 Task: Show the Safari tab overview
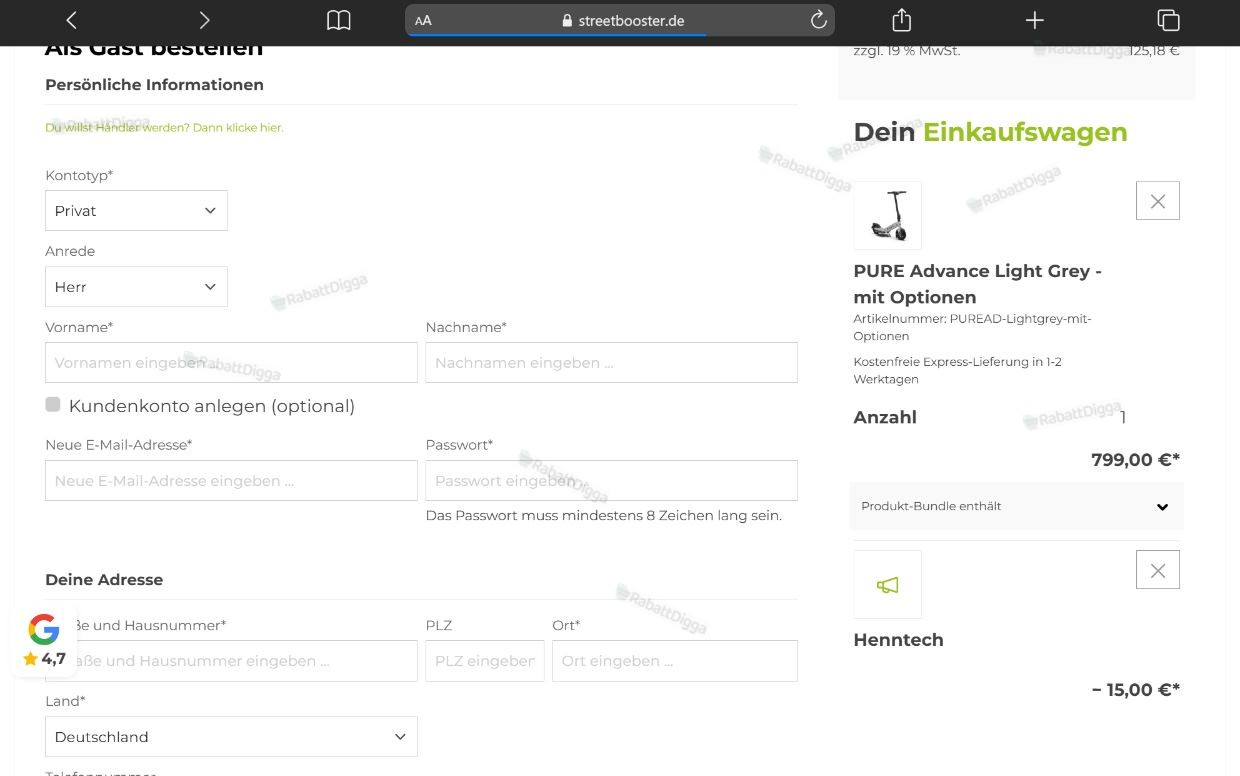pos(1168,20)
